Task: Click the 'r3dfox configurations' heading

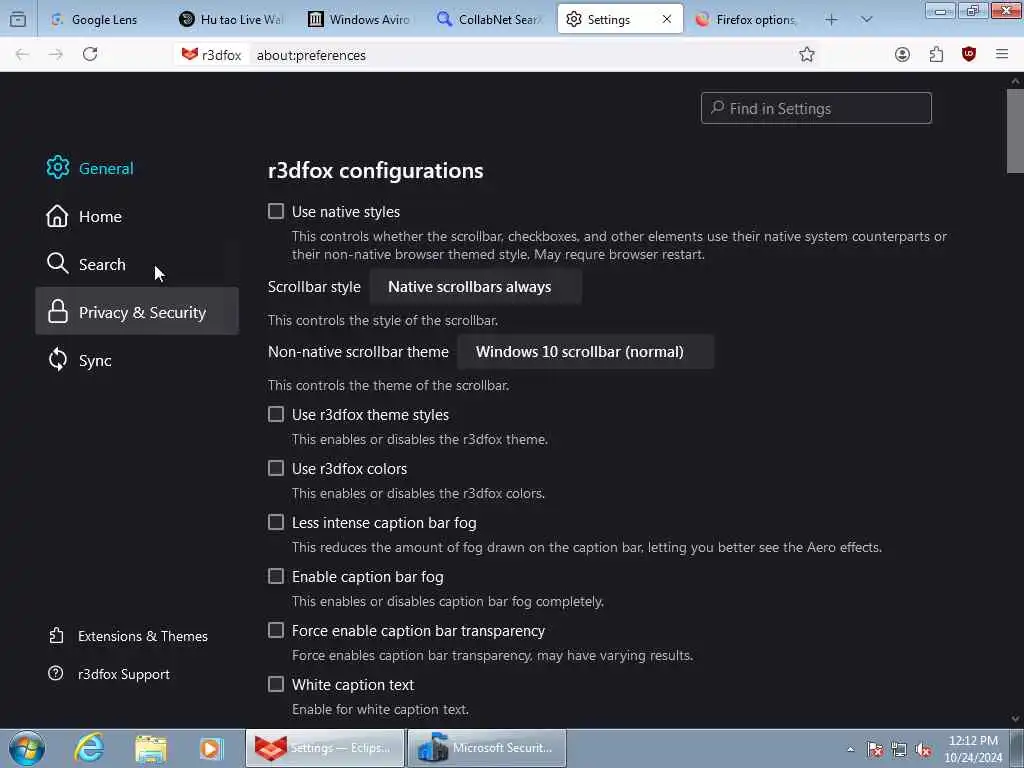Action: pos(376,170)
